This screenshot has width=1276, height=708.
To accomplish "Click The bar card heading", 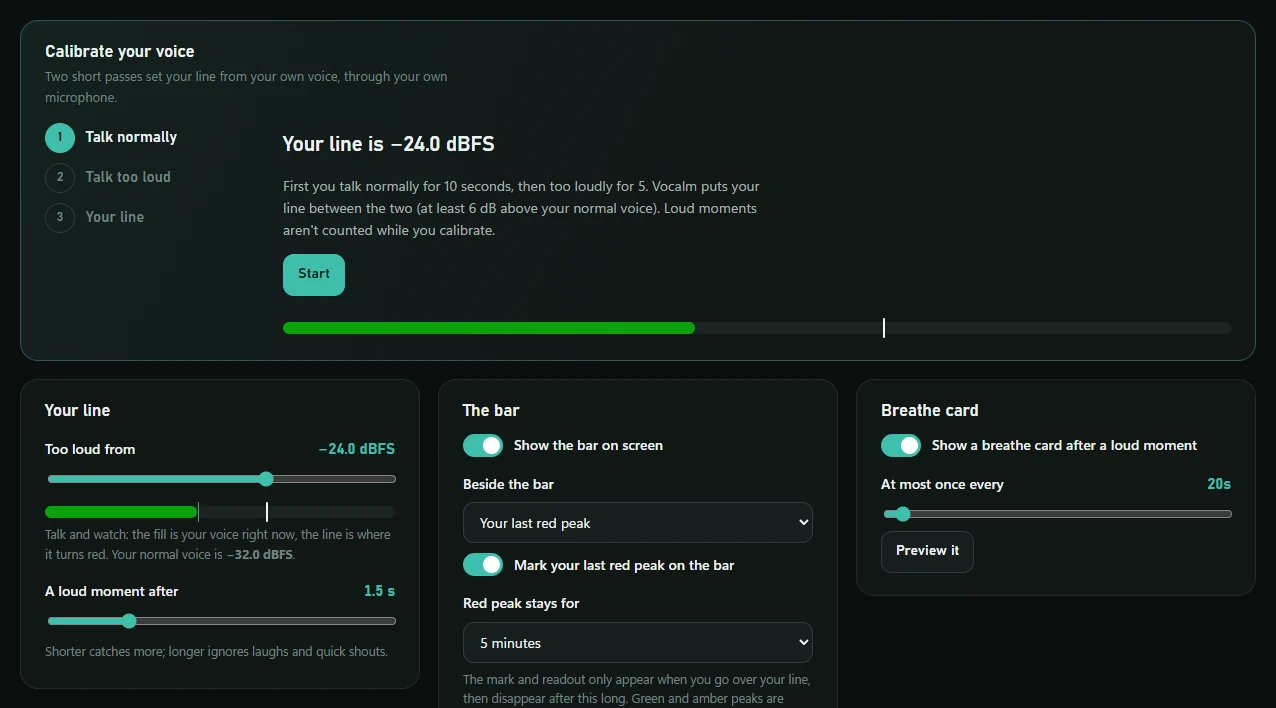I will tap(491, 410).
